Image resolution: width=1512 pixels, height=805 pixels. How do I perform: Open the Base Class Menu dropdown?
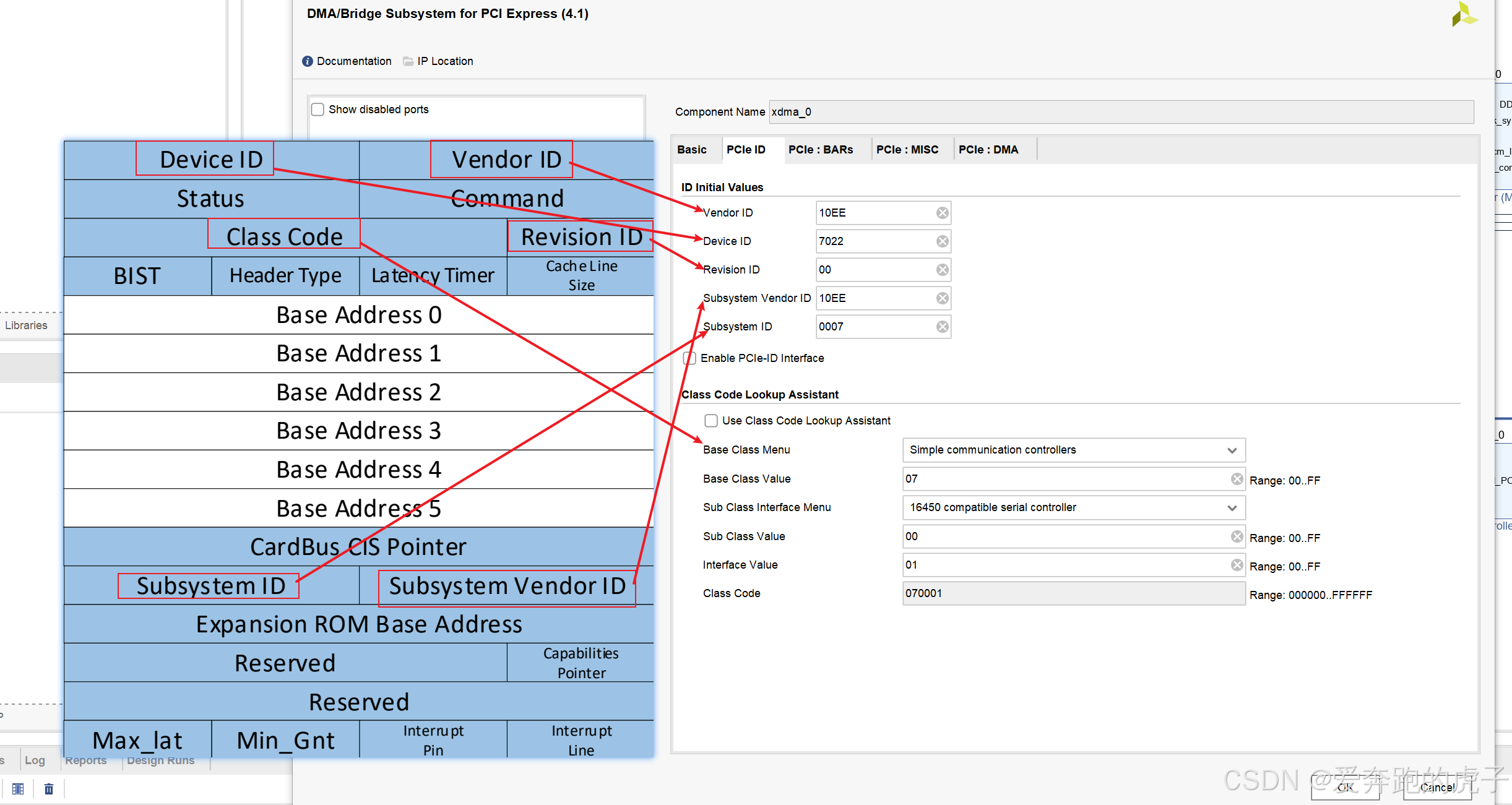coord(1073,450)
